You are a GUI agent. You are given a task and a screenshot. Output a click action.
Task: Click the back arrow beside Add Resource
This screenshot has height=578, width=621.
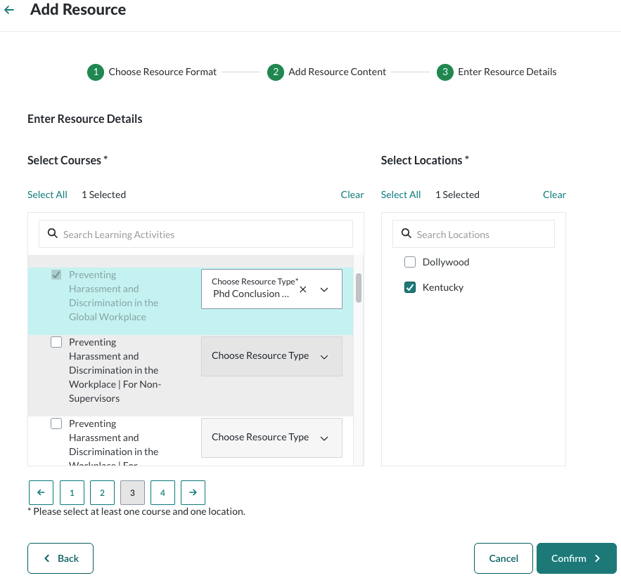pos(10,11)
